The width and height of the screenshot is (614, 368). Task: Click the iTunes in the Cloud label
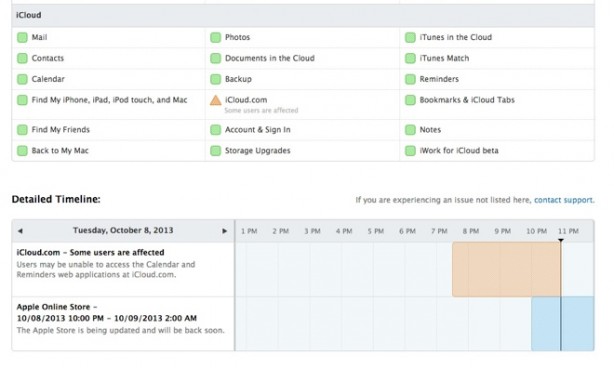point(456,37)
